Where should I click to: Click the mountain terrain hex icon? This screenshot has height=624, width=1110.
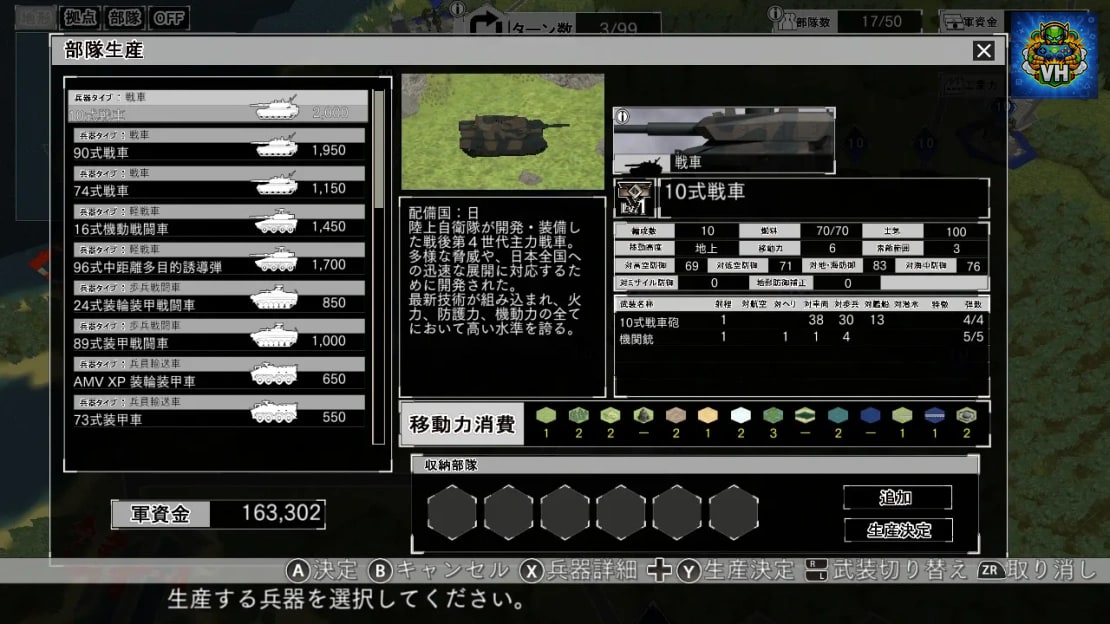point(643,415)
